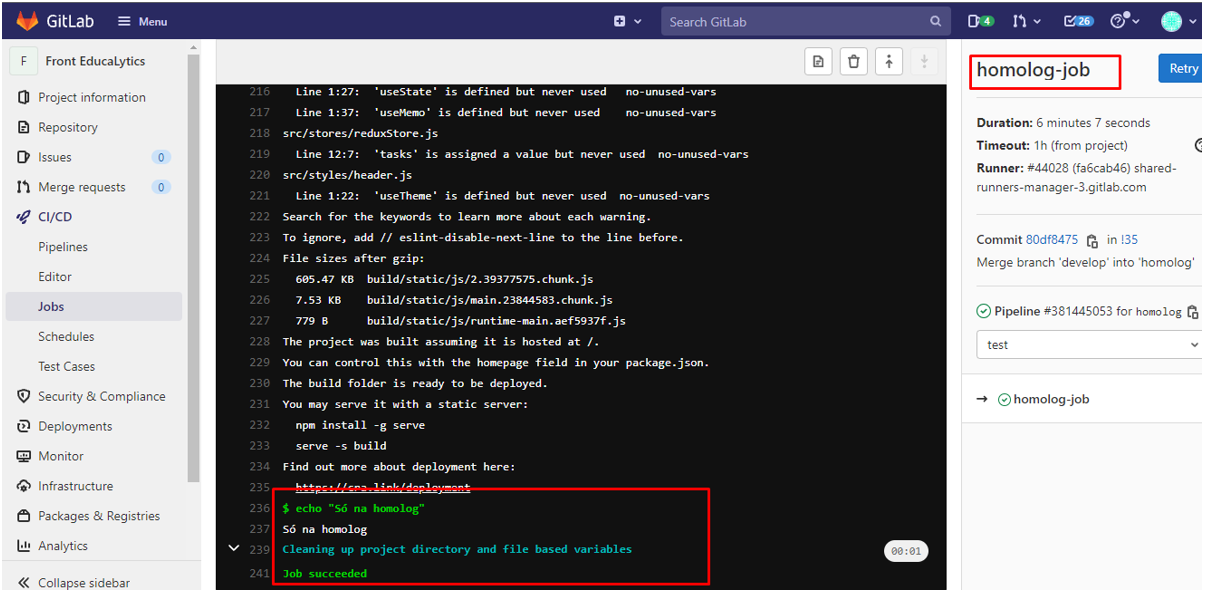Collapse log section at line 239
The image size is (1206, 593).
pyautogui.click(x=234, y=548)
